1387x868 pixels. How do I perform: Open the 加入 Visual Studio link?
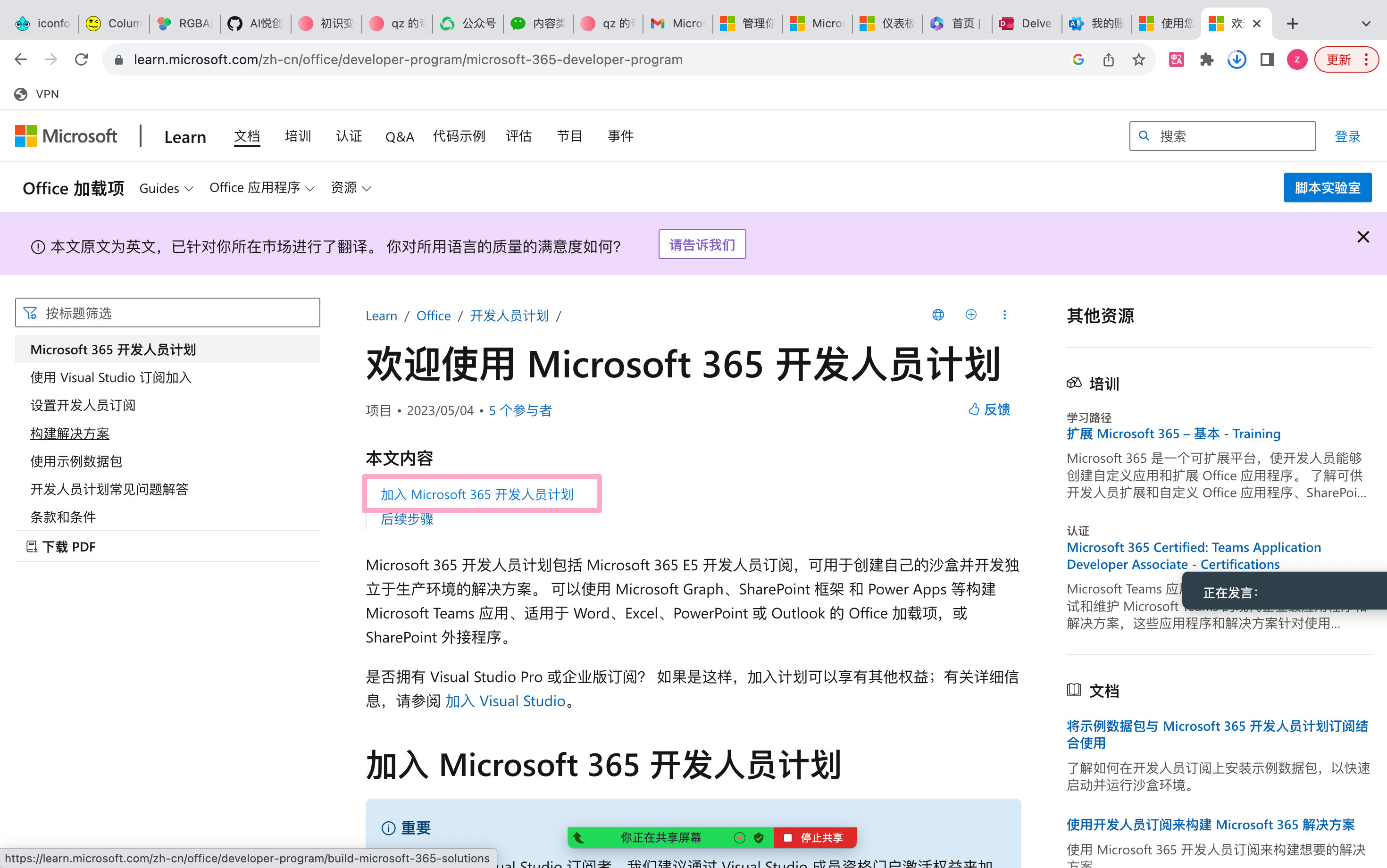[505, 701]
